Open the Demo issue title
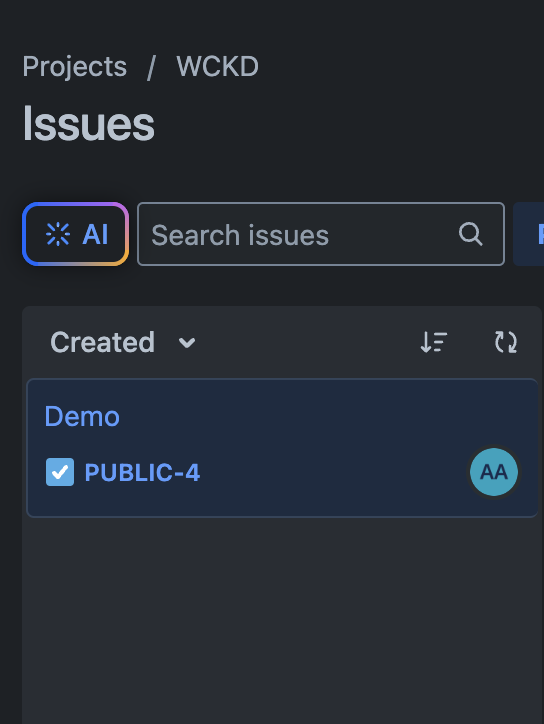The image size is (544, 724). 82,416
